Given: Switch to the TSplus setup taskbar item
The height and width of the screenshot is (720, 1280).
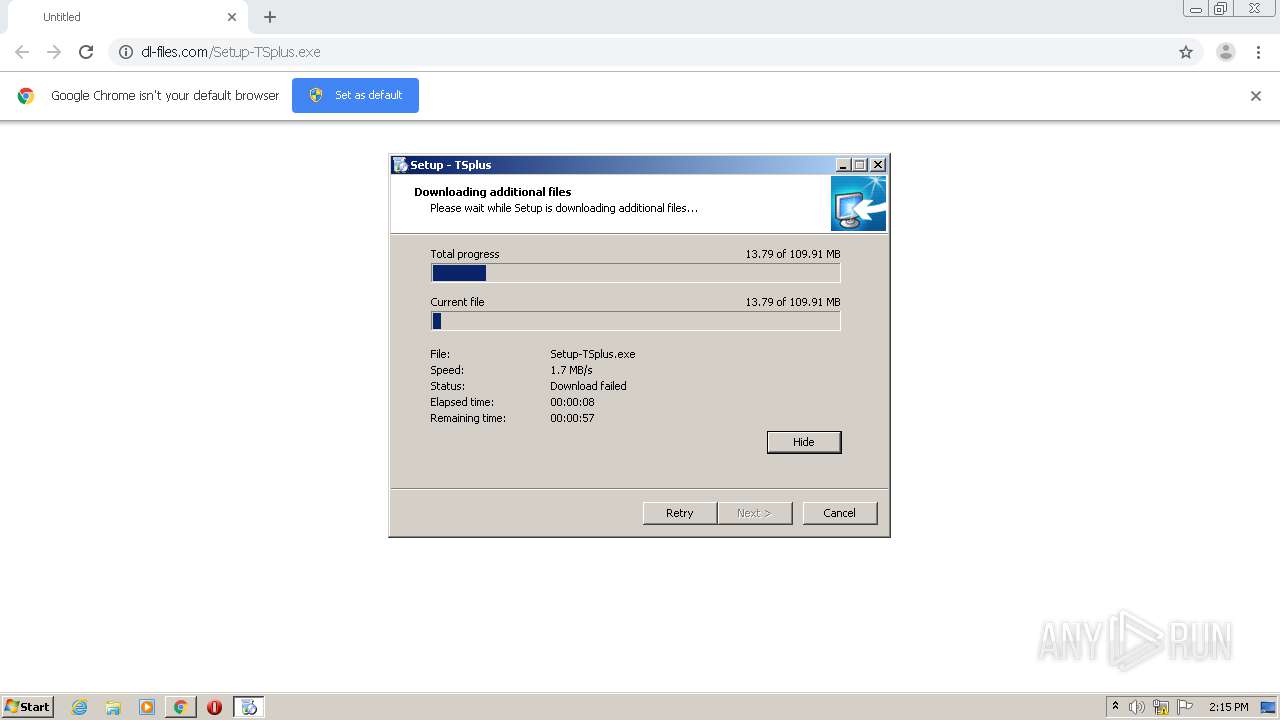Looking at the screenshot, I should point(249,707).
